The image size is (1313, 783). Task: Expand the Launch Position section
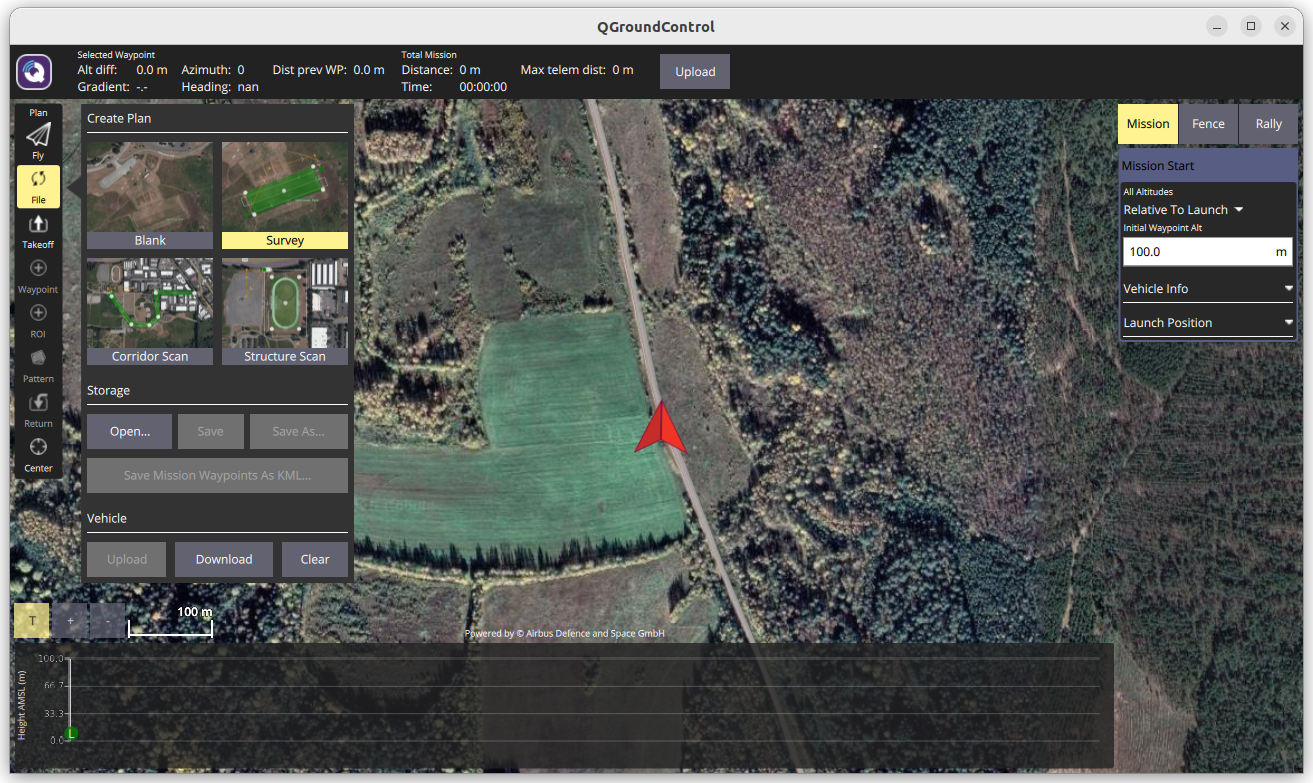pyautogui.click(x=1207, y=323)
